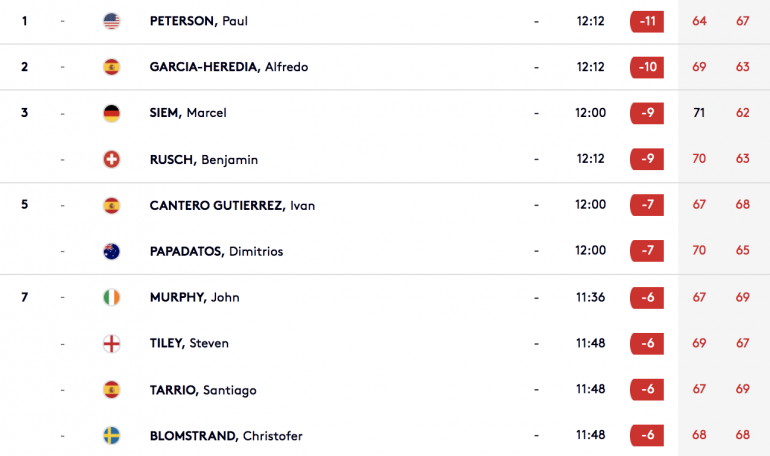
Task: Click Murphy's -6 score badge
Action: (647, 297)
